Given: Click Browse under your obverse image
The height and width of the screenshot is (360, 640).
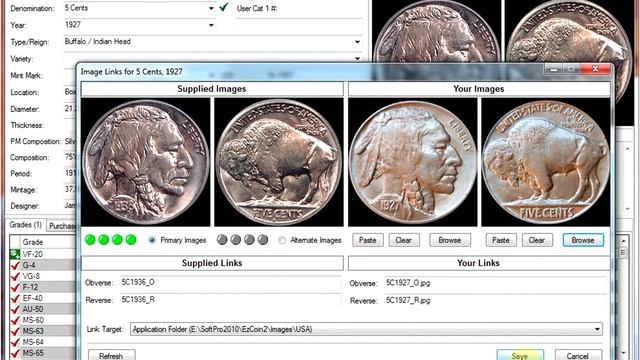Looking at the screenshot, I should (x=449, y=240).
